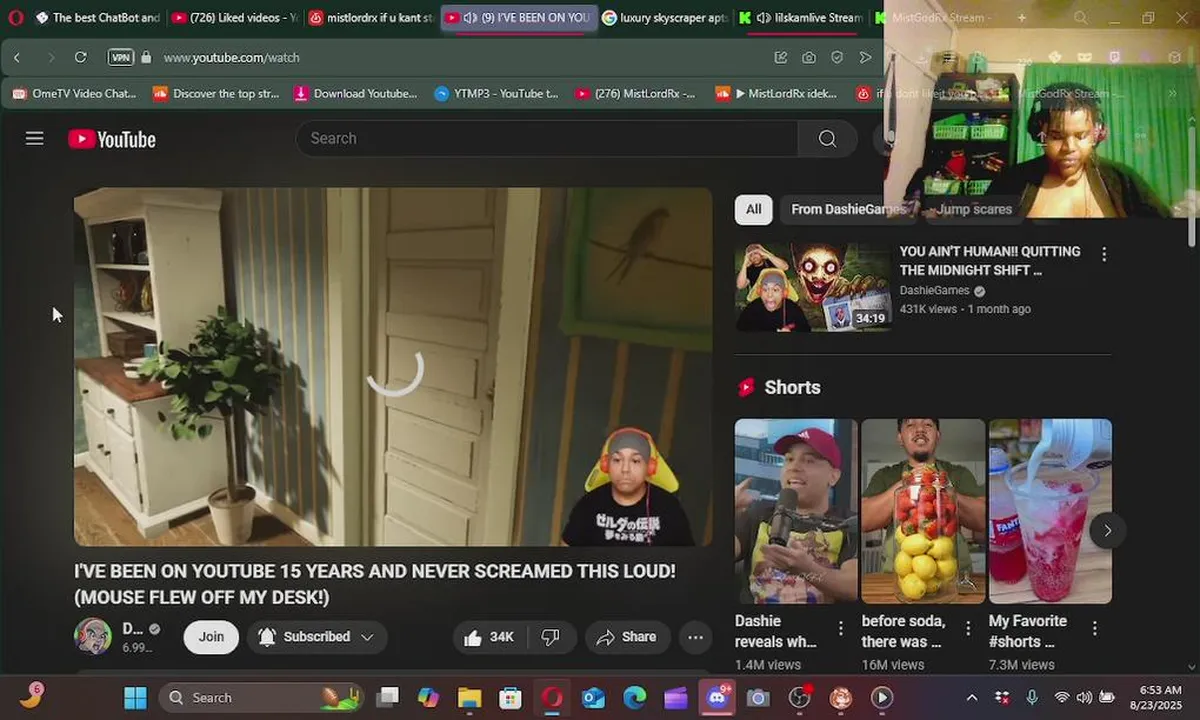Screen dimensions: 1200x720
Task: Go to YouTube home via the logo
Action: point(112,139)
